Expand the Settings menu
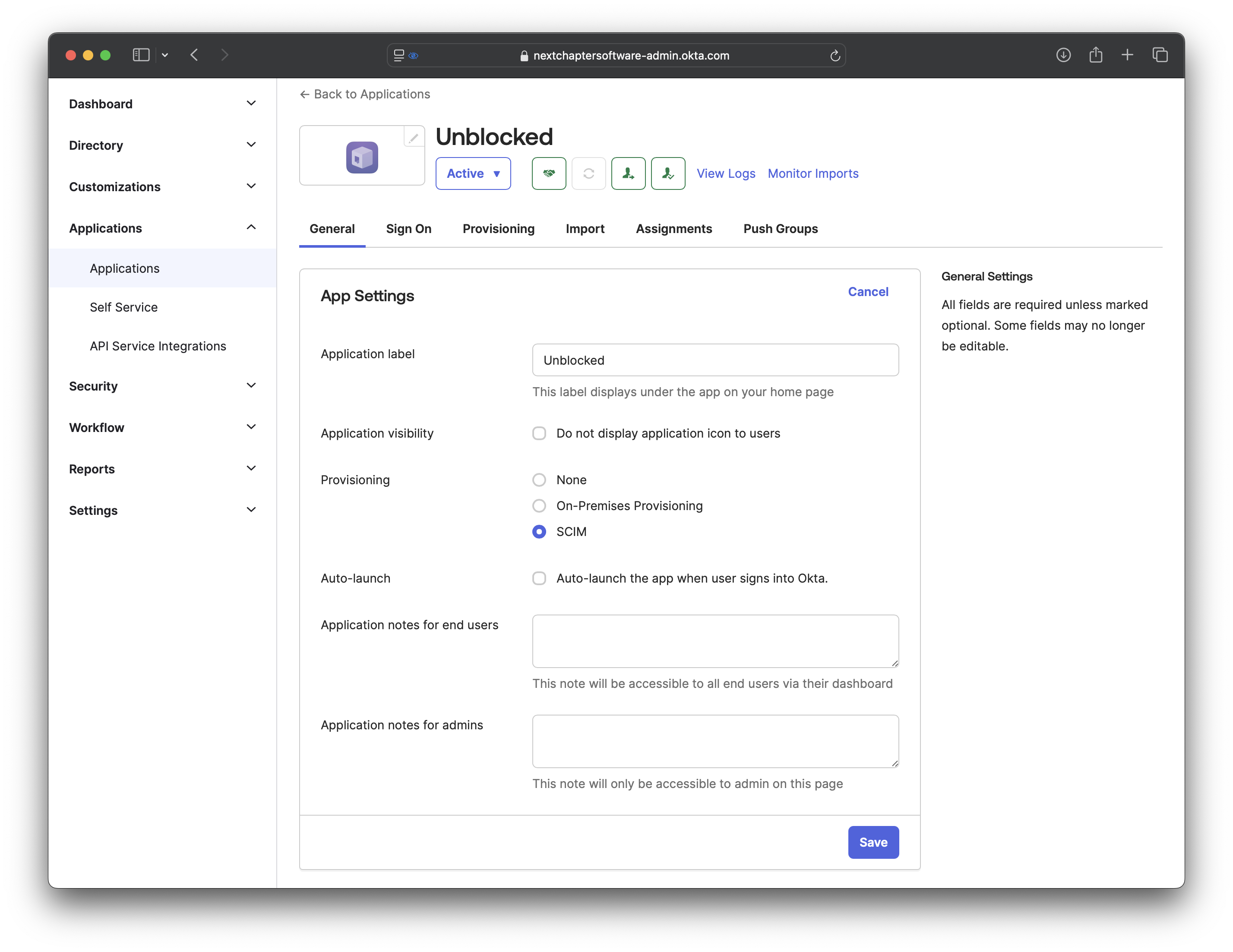1233x952 pixels. 163,510
